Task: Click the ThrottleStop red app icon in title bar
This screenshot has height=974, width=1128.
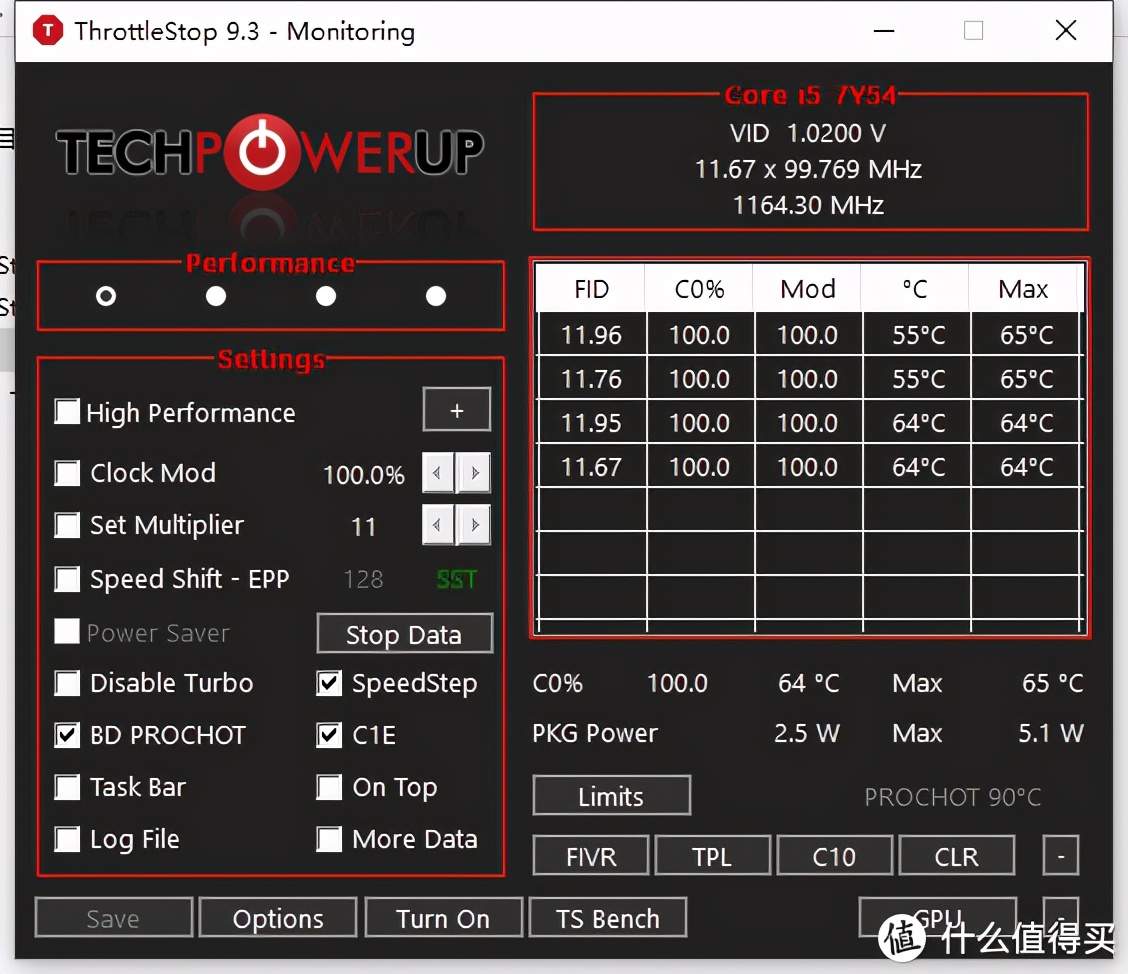Action: 48,30
